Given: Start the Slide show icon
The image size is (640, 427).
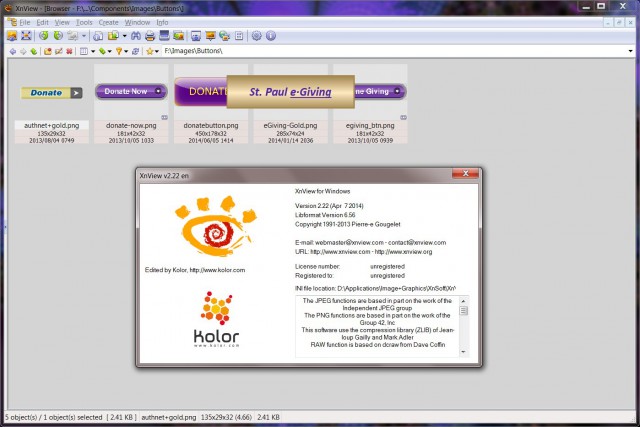Looking at the screenshot, I should pos(210,36).
